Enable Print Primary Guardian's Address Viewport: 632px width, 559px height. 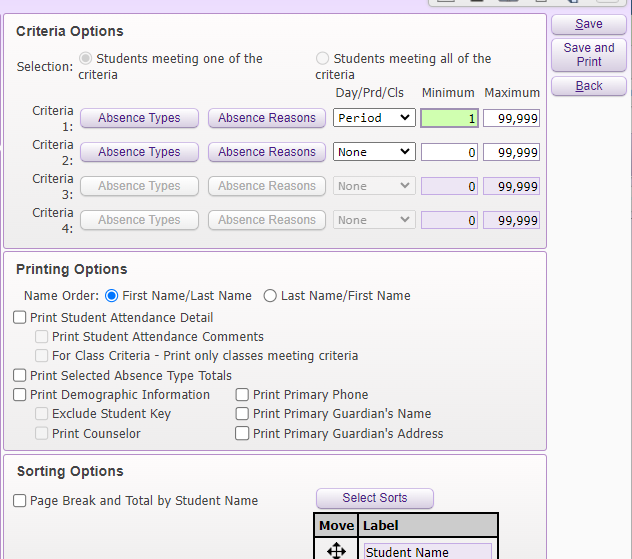(x=243, y=434)
